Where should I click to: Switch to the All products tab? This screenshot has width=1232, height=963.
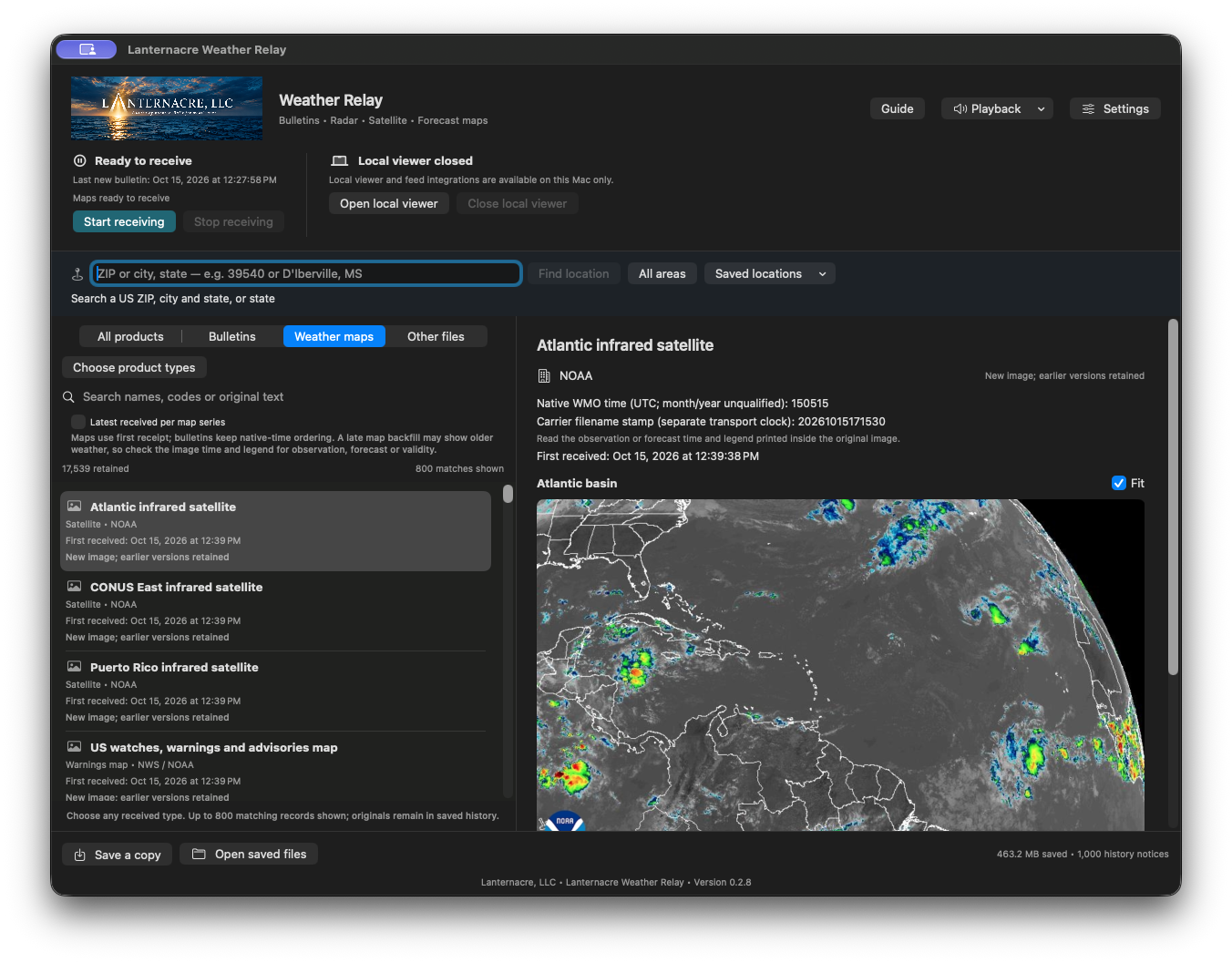point(131,336)
